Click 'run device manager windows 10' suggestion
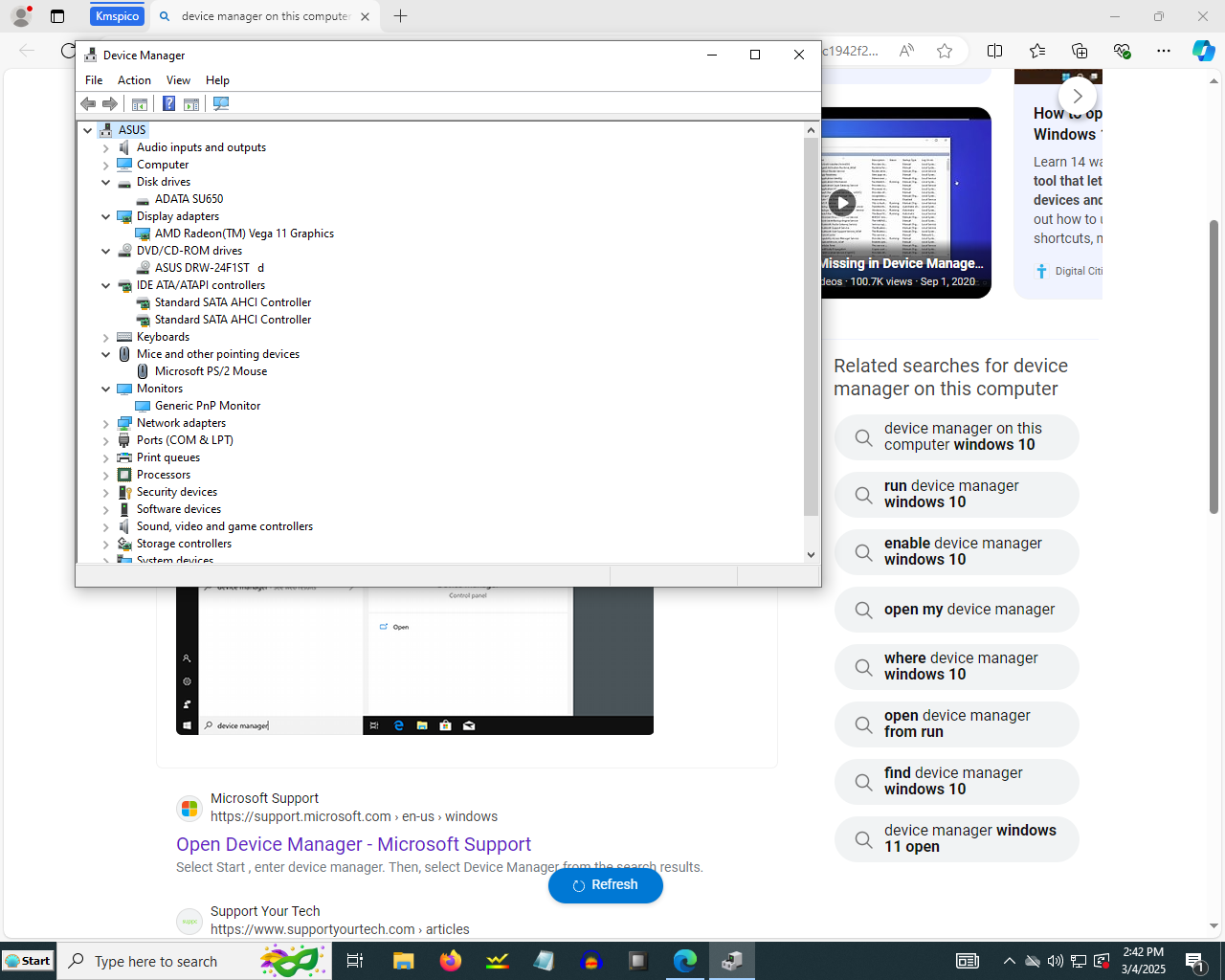1225x980 pixels. pyautogui.click(x=957, y=495)
